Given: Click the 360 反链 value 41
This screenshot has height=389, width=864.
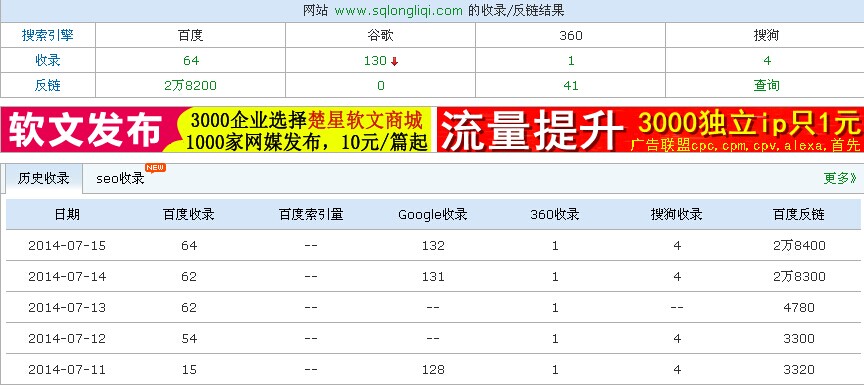Looking at the screenshot, I should [571, 85].
